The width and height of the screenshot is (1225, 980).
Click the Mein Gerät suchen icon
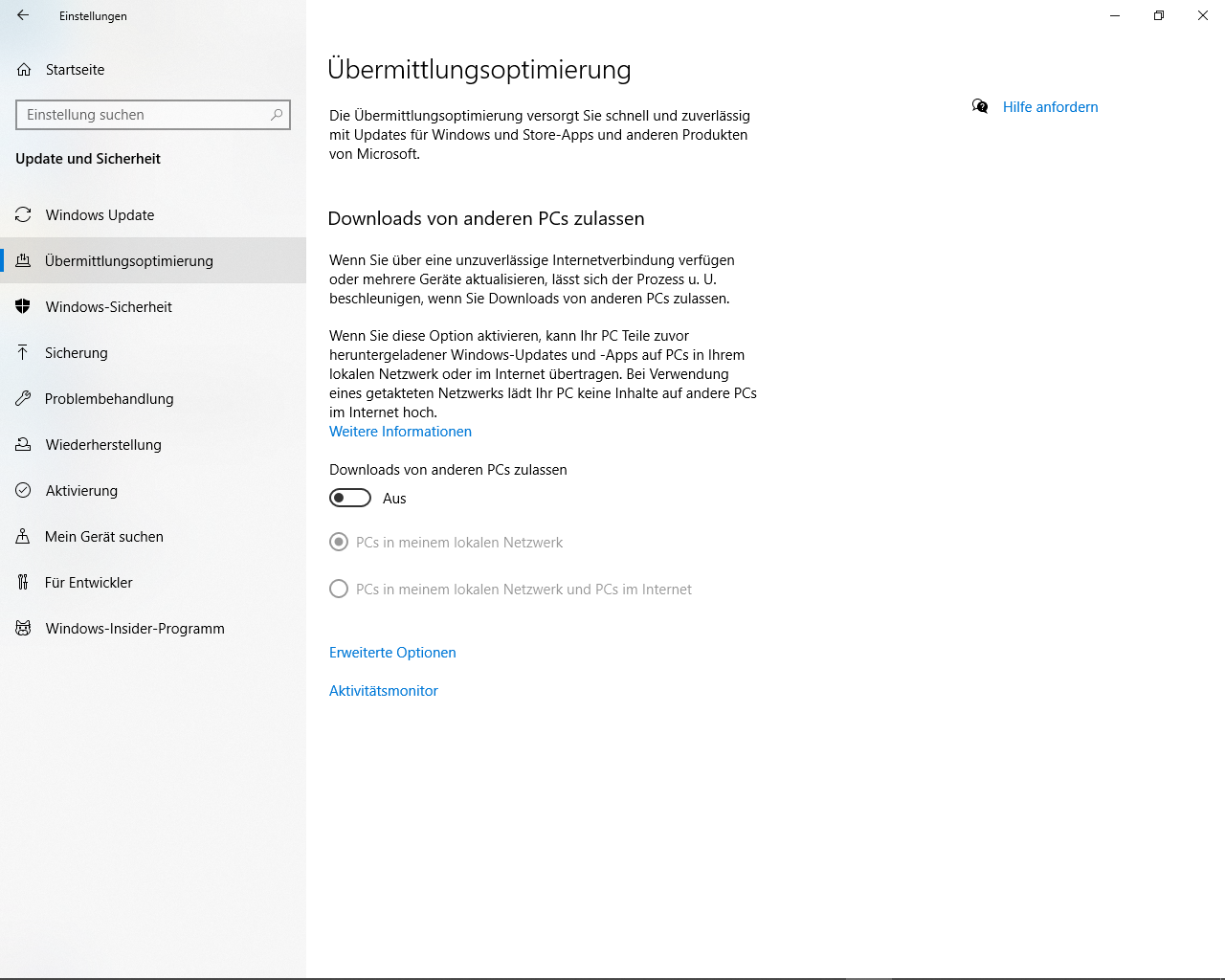coord(23,536)
